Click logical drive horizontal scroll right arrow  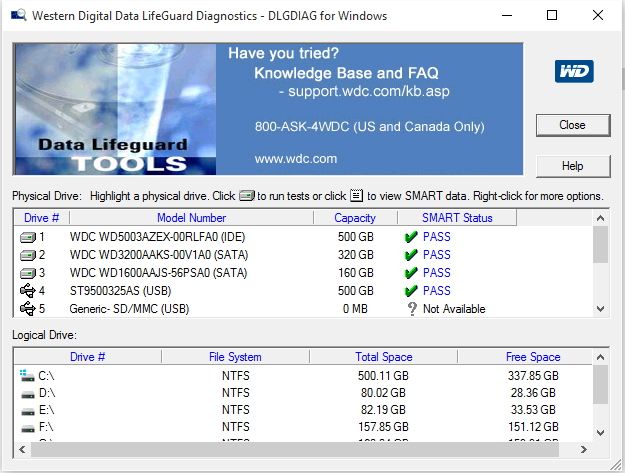584,449
